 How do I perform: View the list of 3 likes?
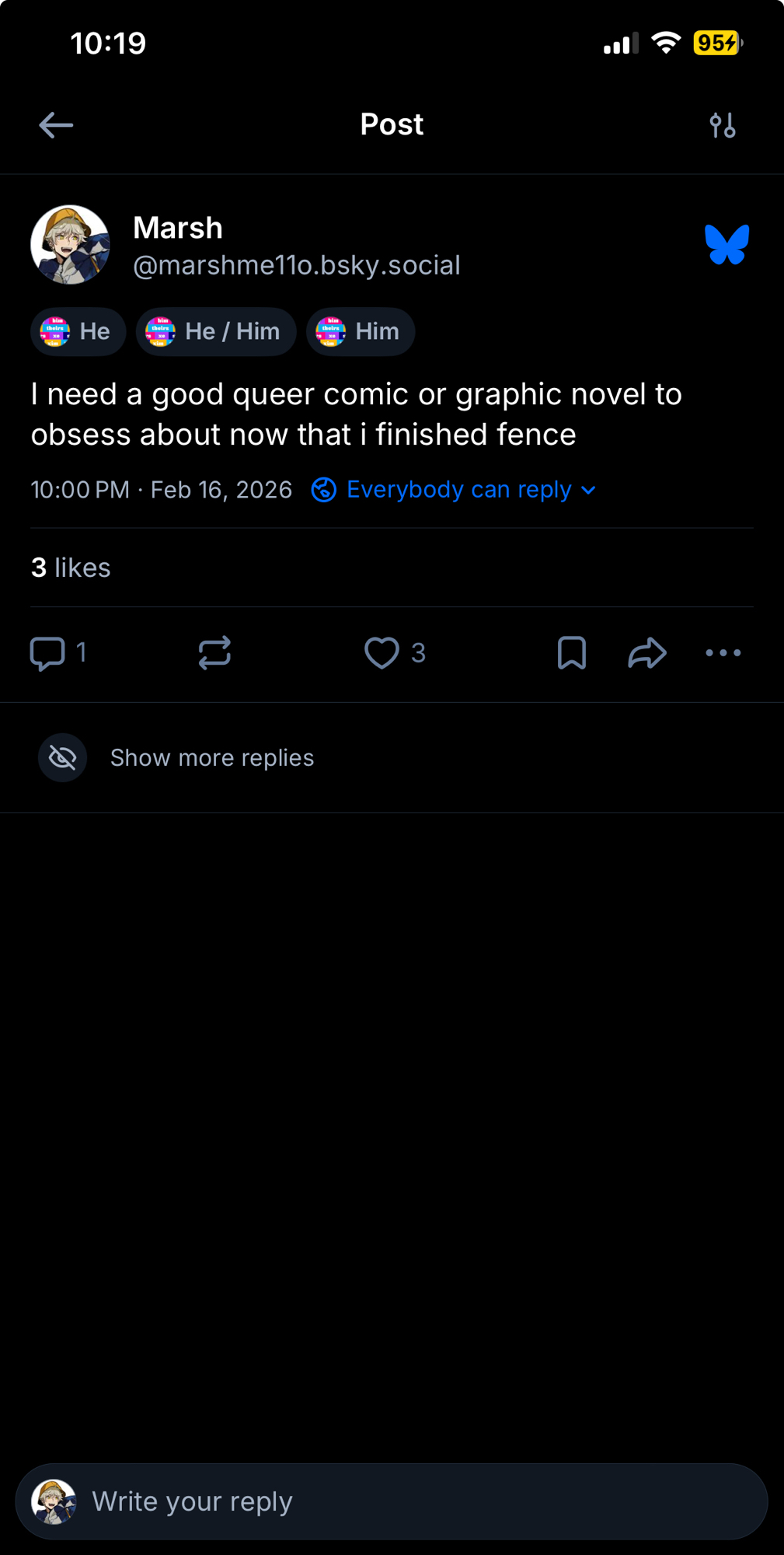click(71, 568)
